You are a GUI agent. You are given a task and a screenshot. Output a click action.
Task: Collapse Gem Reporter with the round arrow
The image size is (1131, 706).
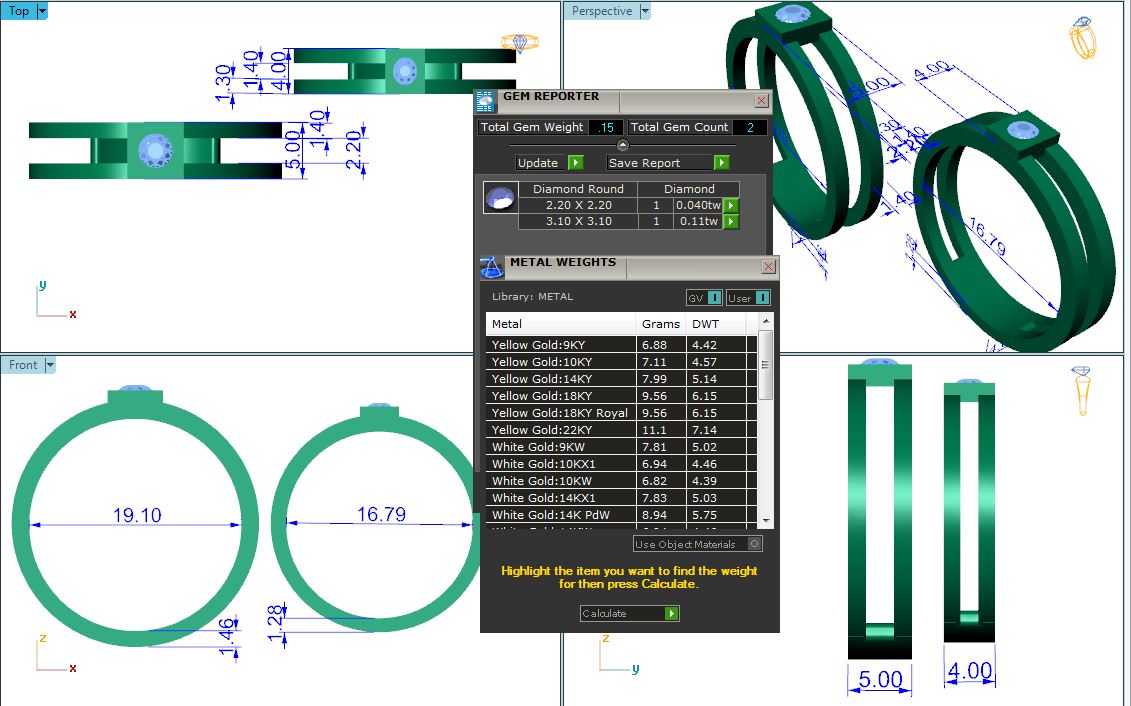(623, 146)
